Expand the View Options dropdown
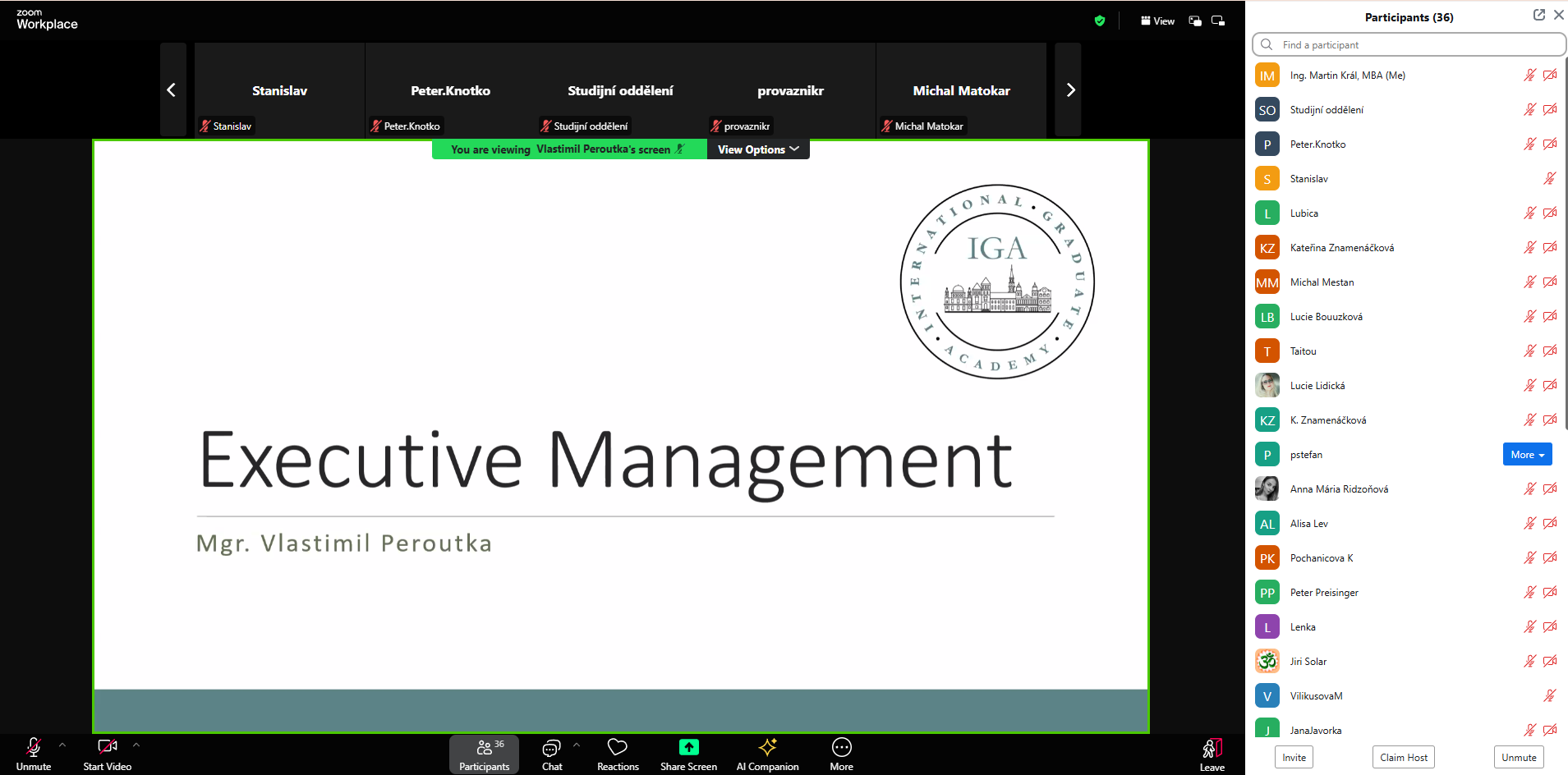Viewport: 1568px width, 775px height. tap(757, 149)
